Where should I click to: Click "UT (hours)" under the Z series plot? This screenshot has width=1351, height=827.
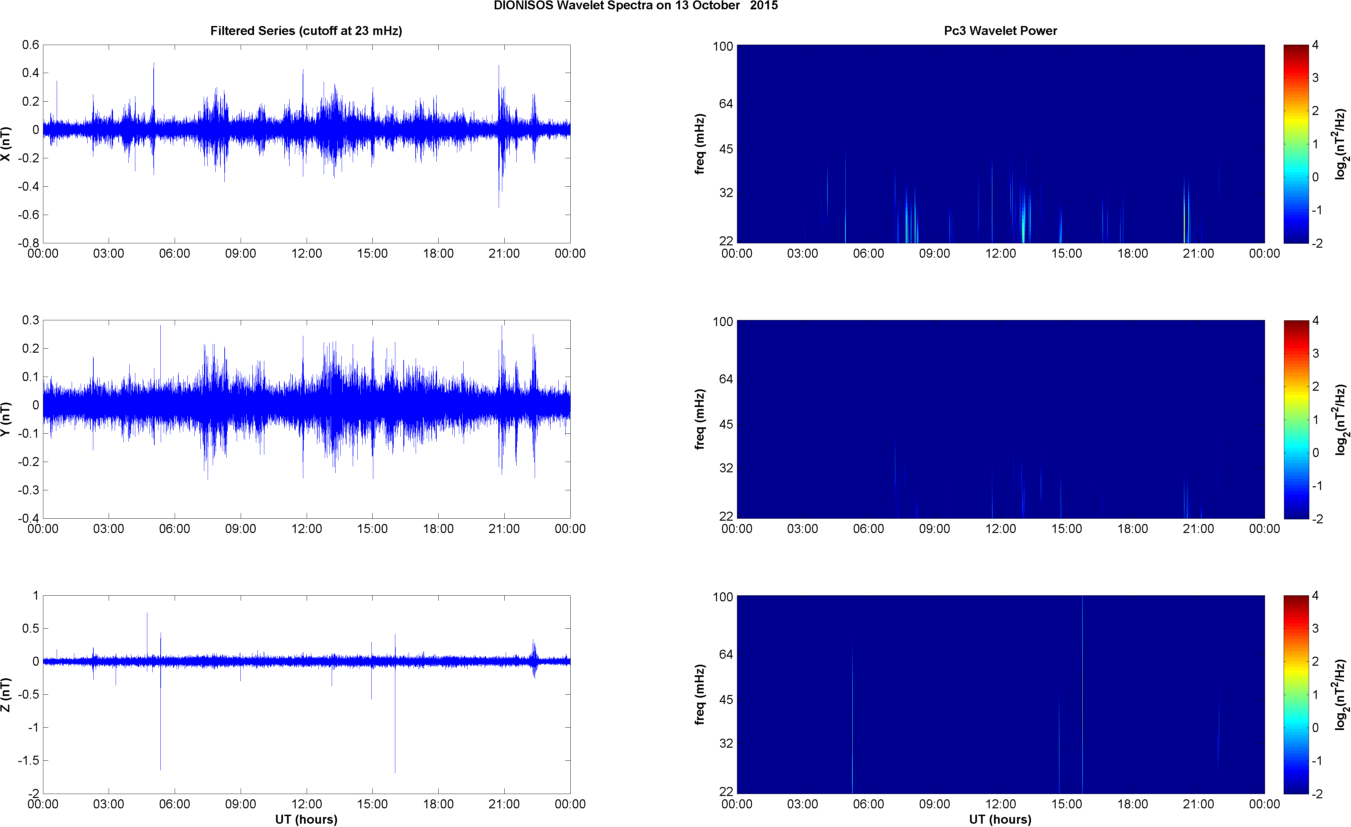306,819
